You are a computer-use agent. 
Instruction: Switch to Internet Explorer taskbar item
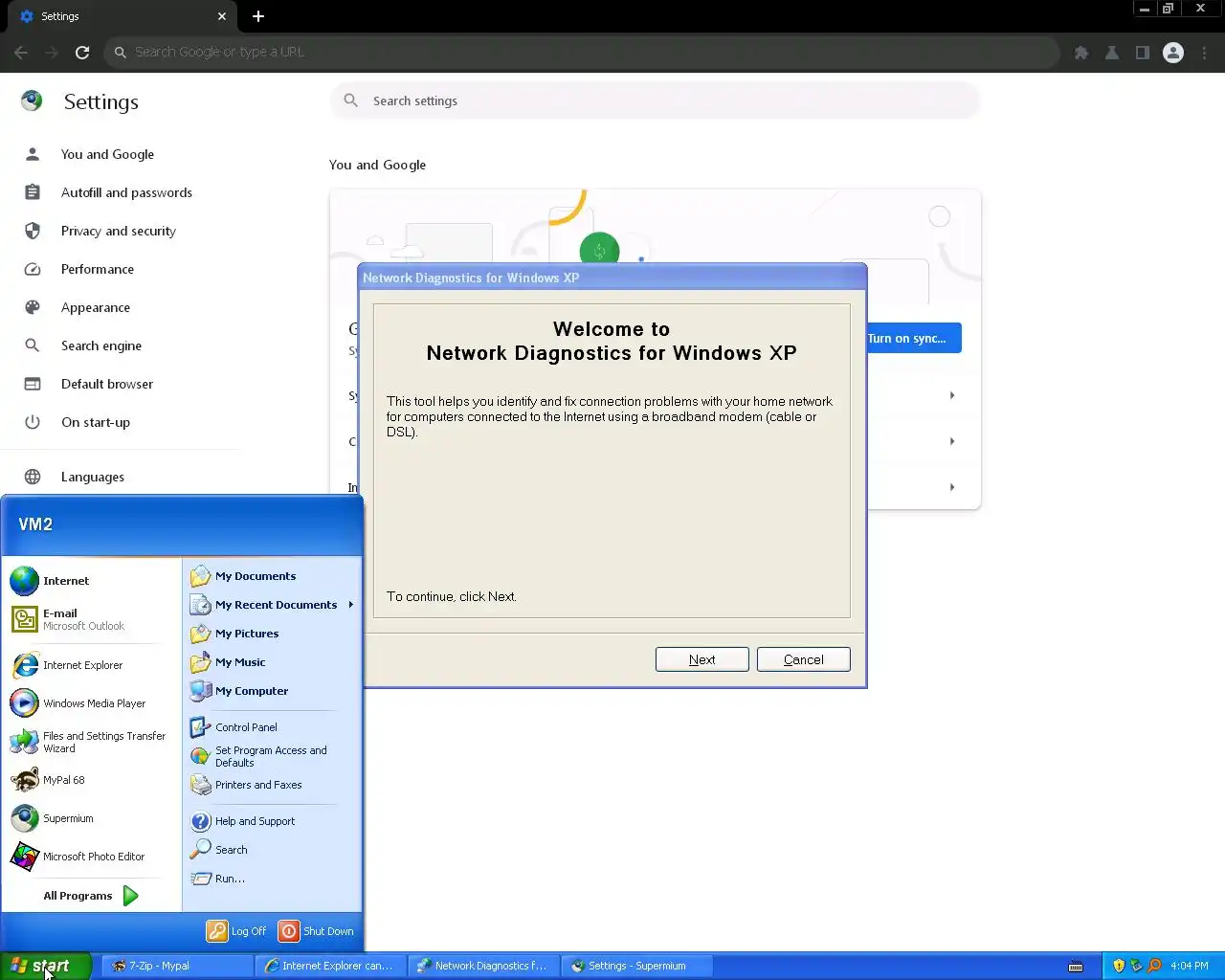(330, 966)
